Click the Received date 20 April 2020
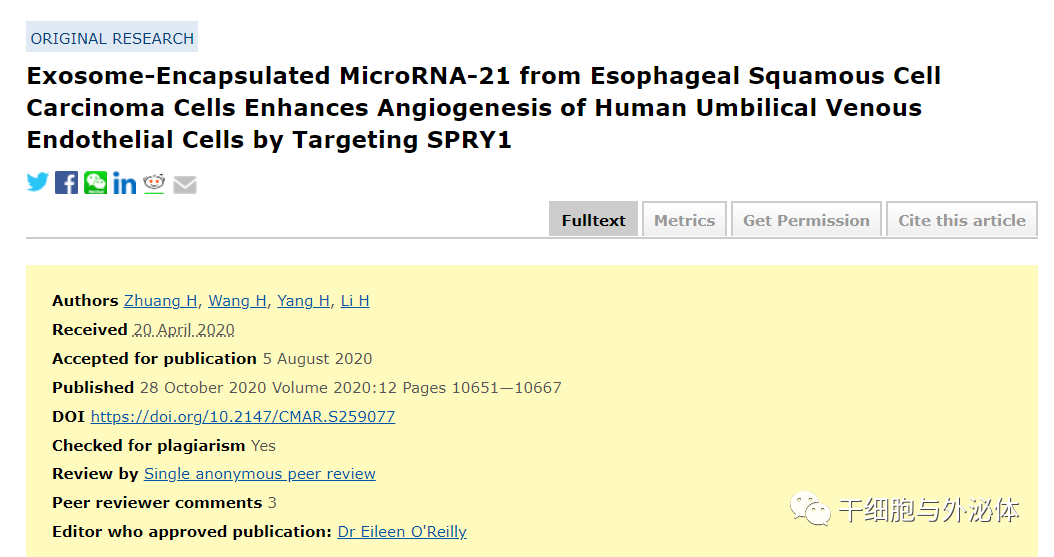Viewport: 1054px width, 557px height. [x=184, y=330]
